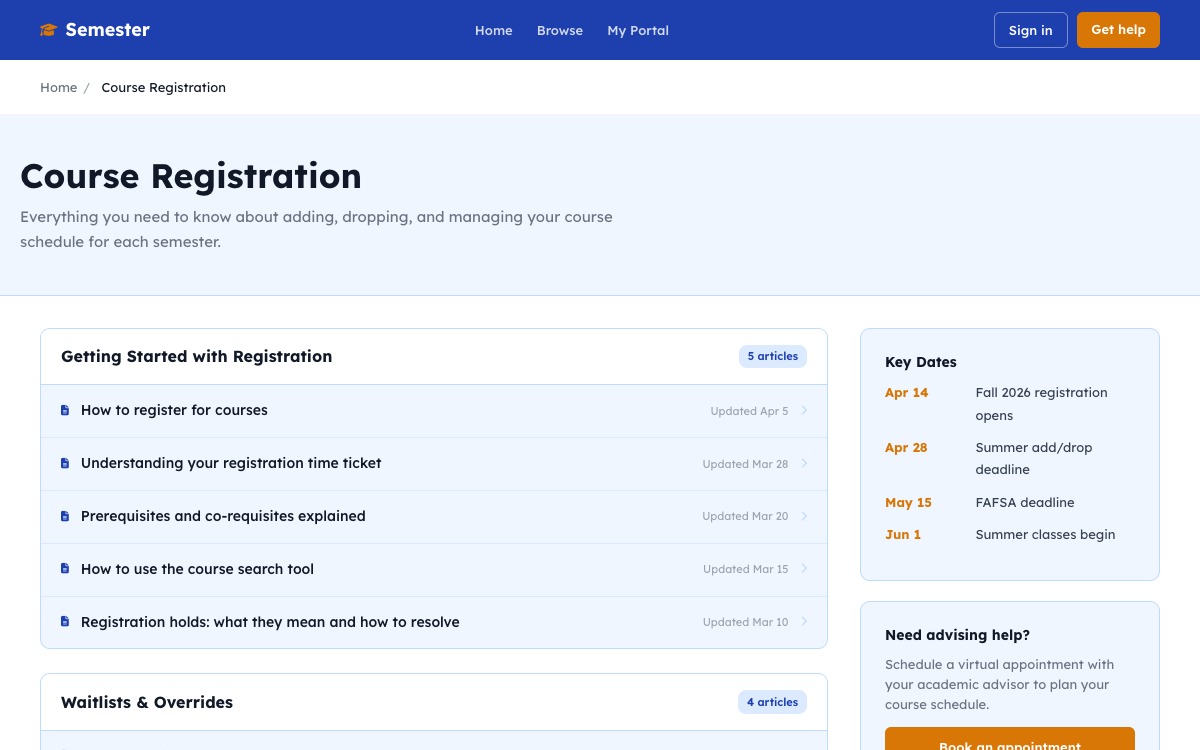Click Updated Mar 15 timestamp
This screenshot has height=750, width=1200.
tap(745, 569)
